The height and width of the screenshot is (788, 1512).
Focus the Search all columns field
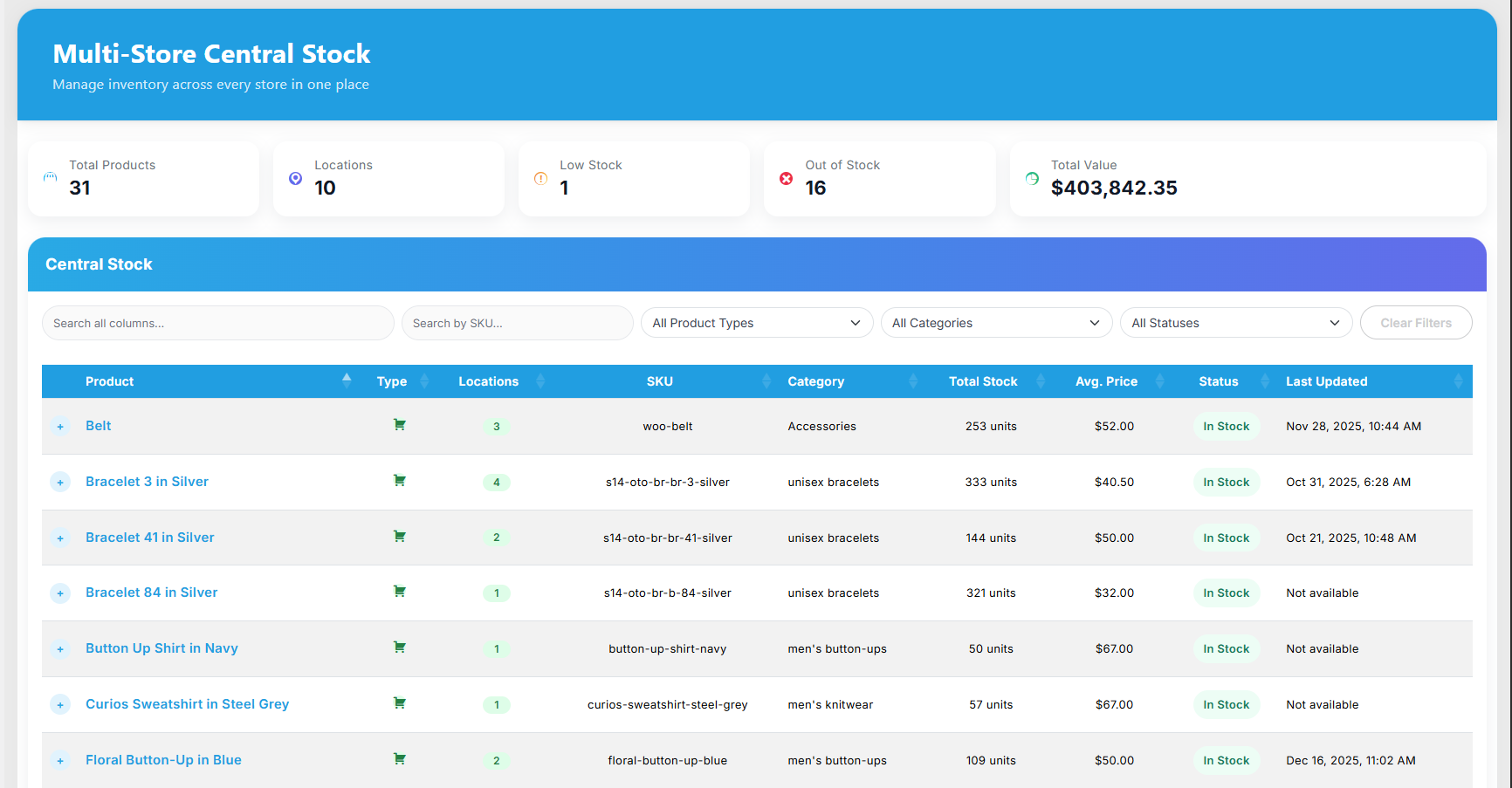[217, 323]
